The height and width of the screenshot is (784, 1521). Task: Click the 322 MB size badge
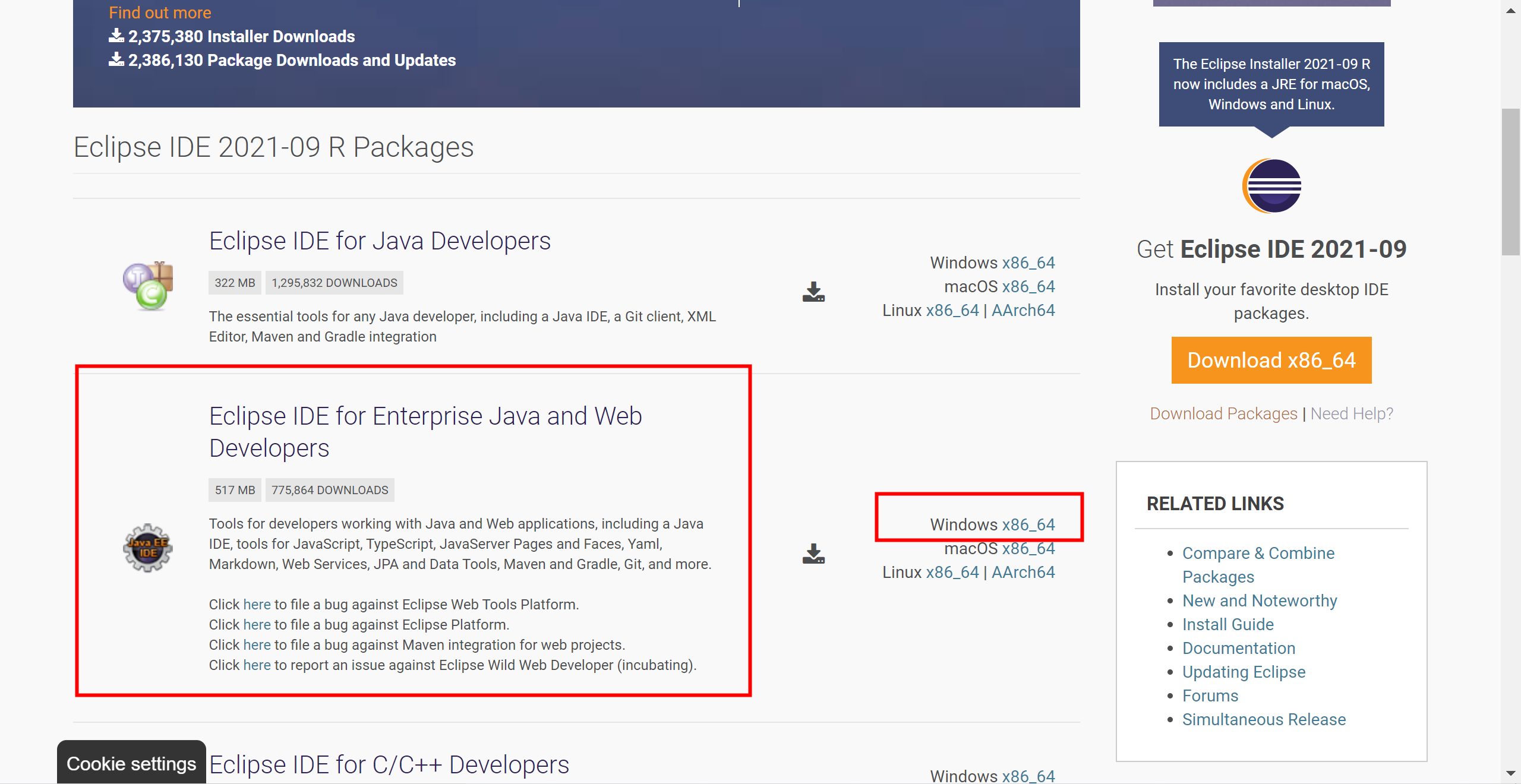tap(235, 283)
